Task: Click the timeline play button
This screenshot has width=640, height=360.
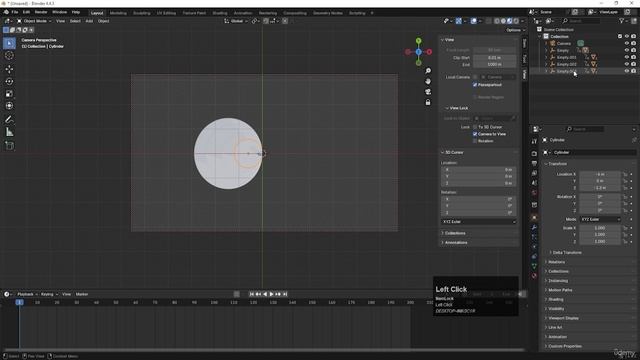Action: click(x=271, y=294)
